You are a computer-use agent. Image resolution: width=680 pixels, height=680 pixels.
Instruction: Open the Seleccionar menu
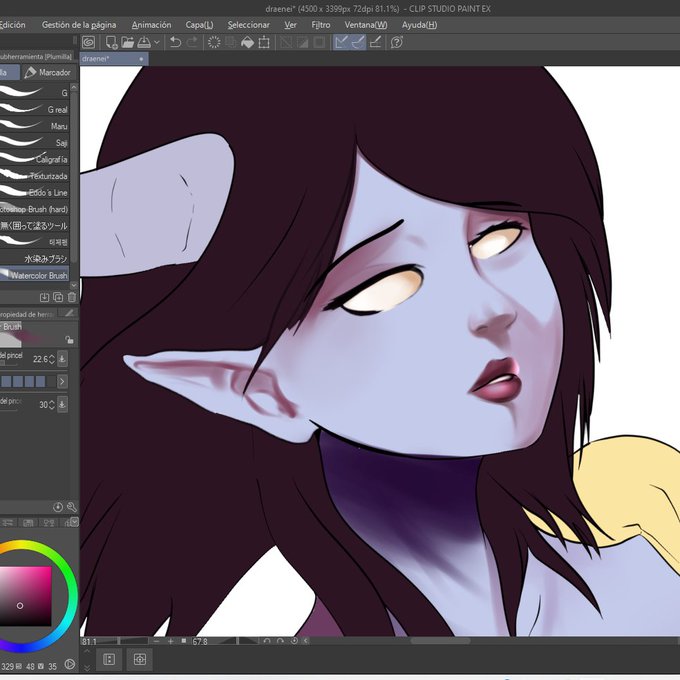[248, 25]
